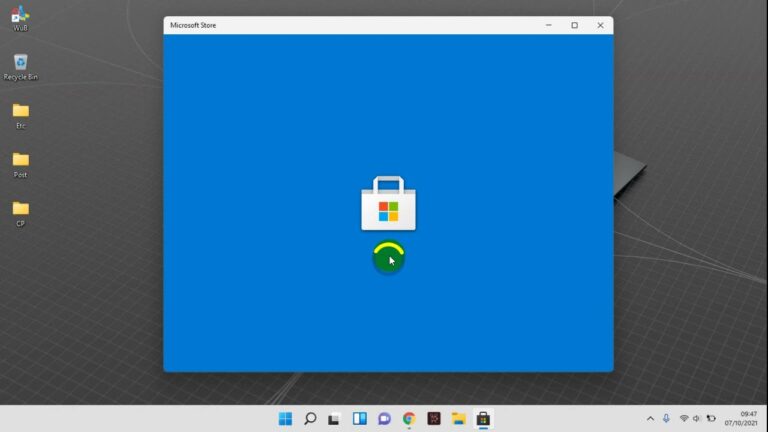This screenshot has height=432, width=768.
Task: Open the dark red app on taskbar
Action: (434, 419)
